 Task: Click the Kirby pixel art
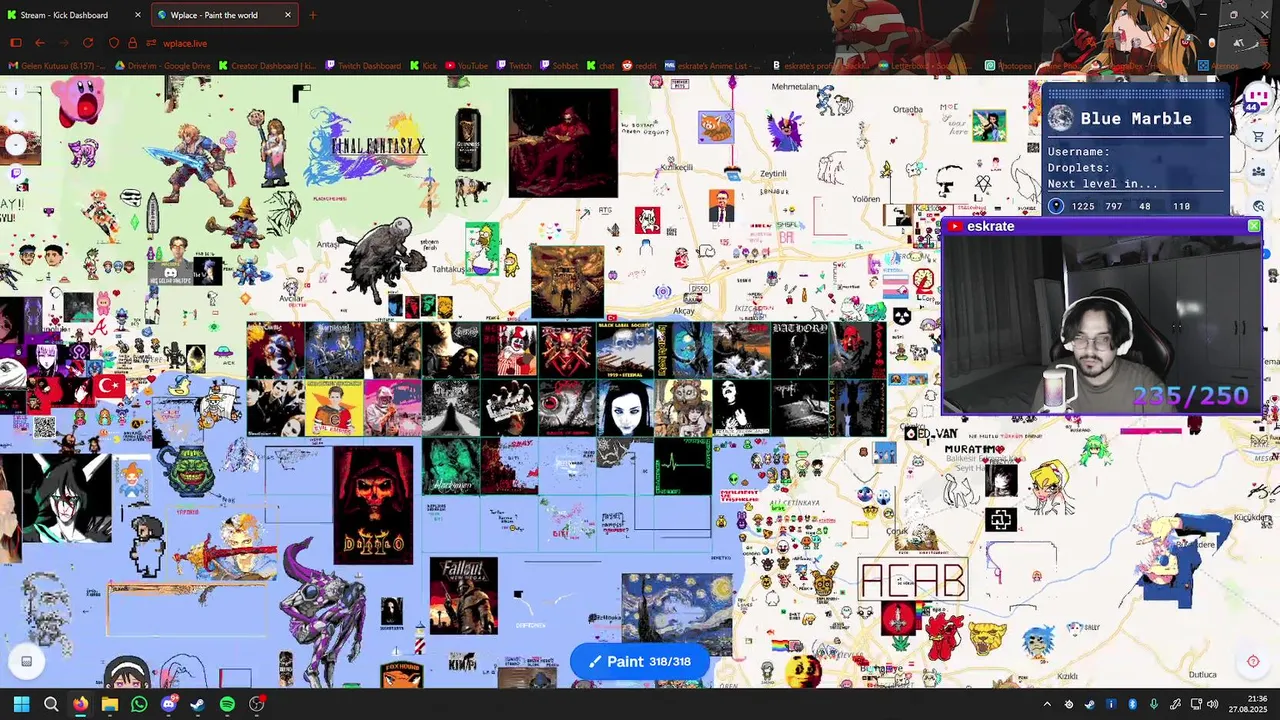point(79,103)
